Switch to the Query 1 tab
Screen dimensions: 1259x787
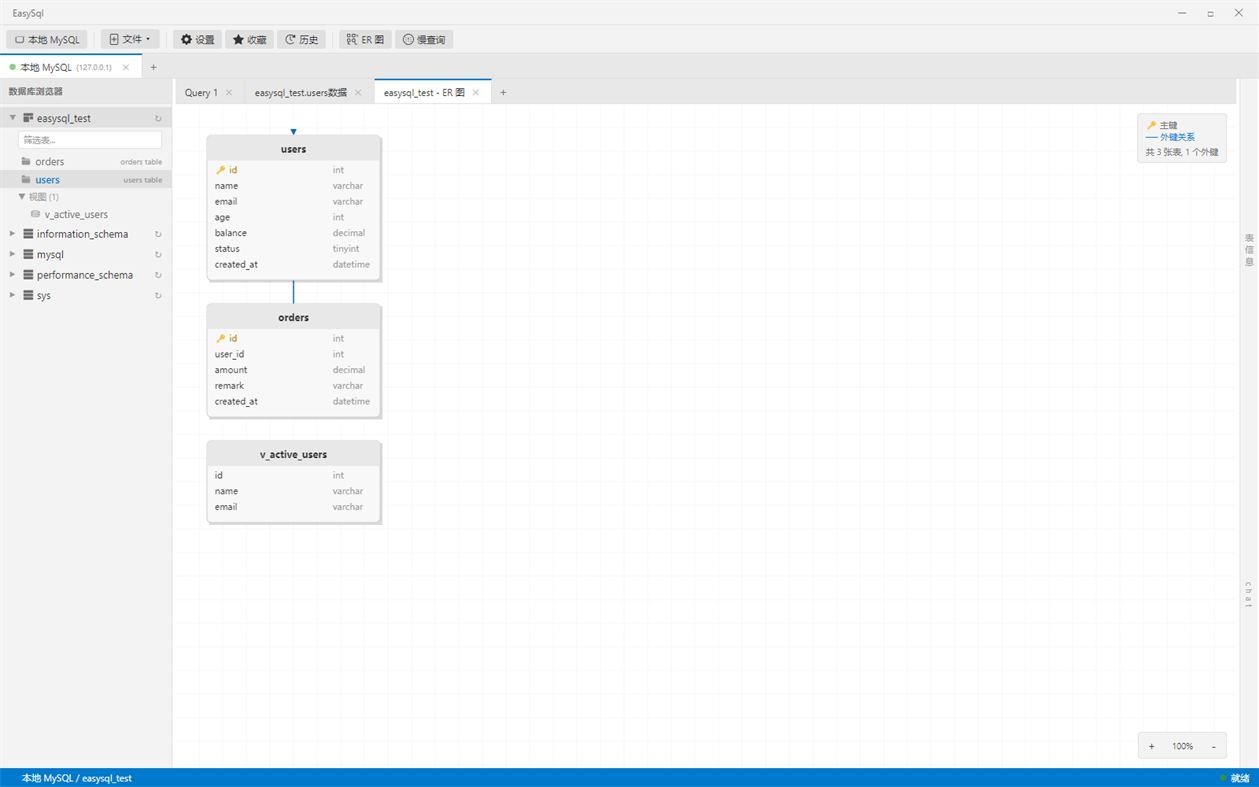201,92
